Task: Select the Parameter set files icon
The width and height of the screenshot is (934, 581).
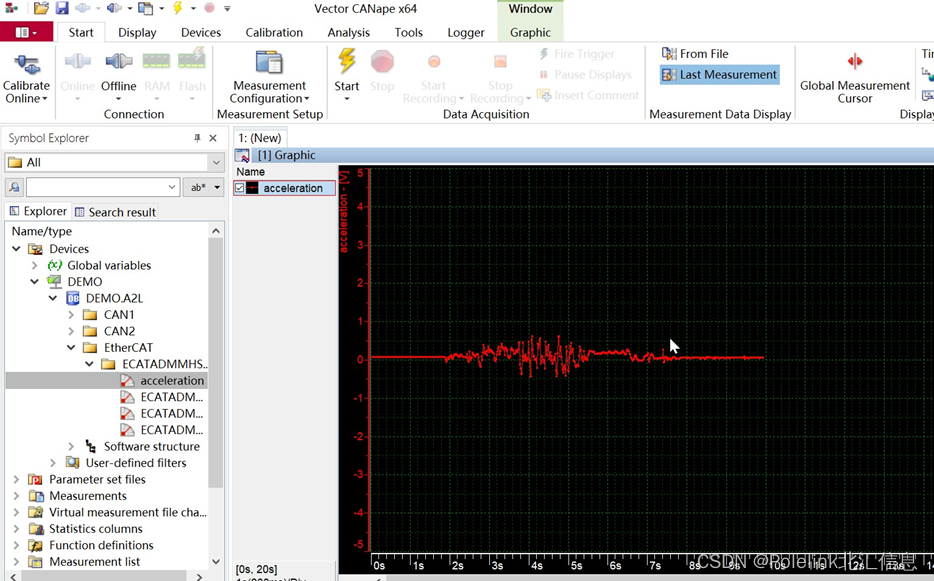Action: pyautogui.click(x=36, y=480)
